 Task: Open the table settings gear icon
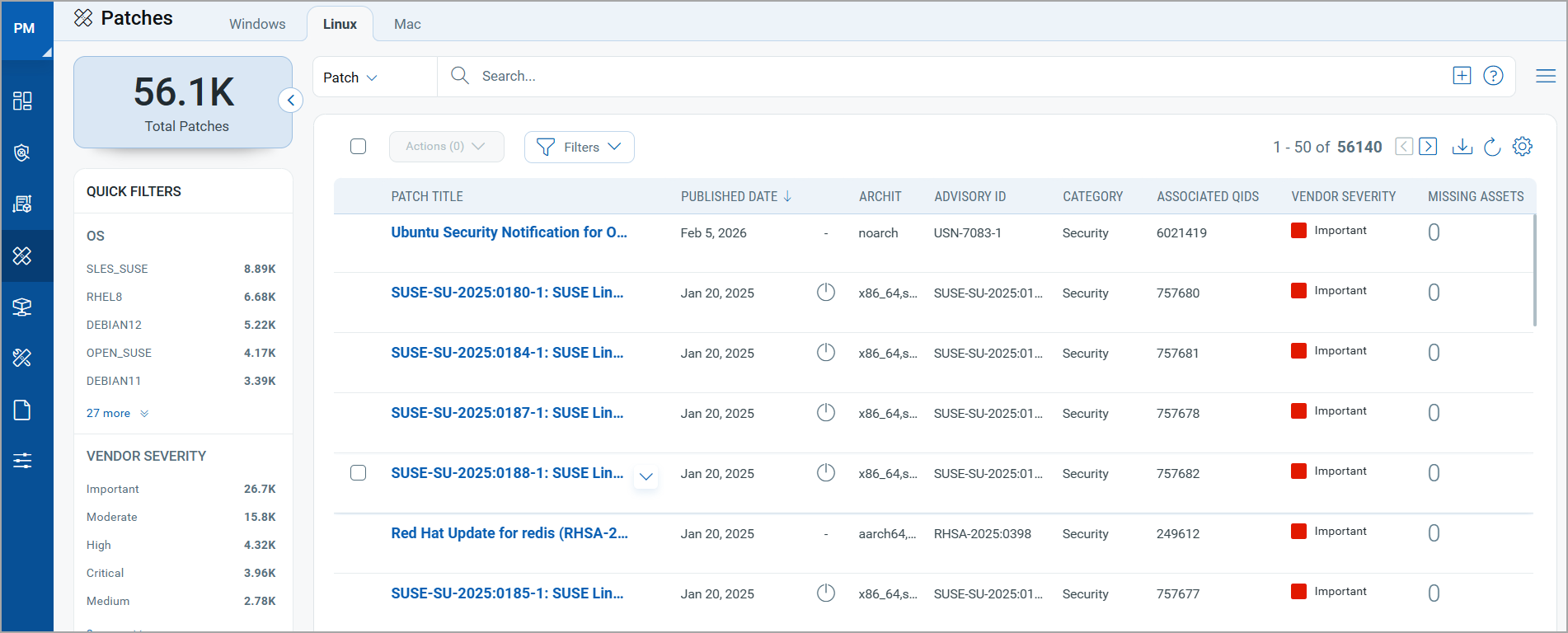[1522, 147]
